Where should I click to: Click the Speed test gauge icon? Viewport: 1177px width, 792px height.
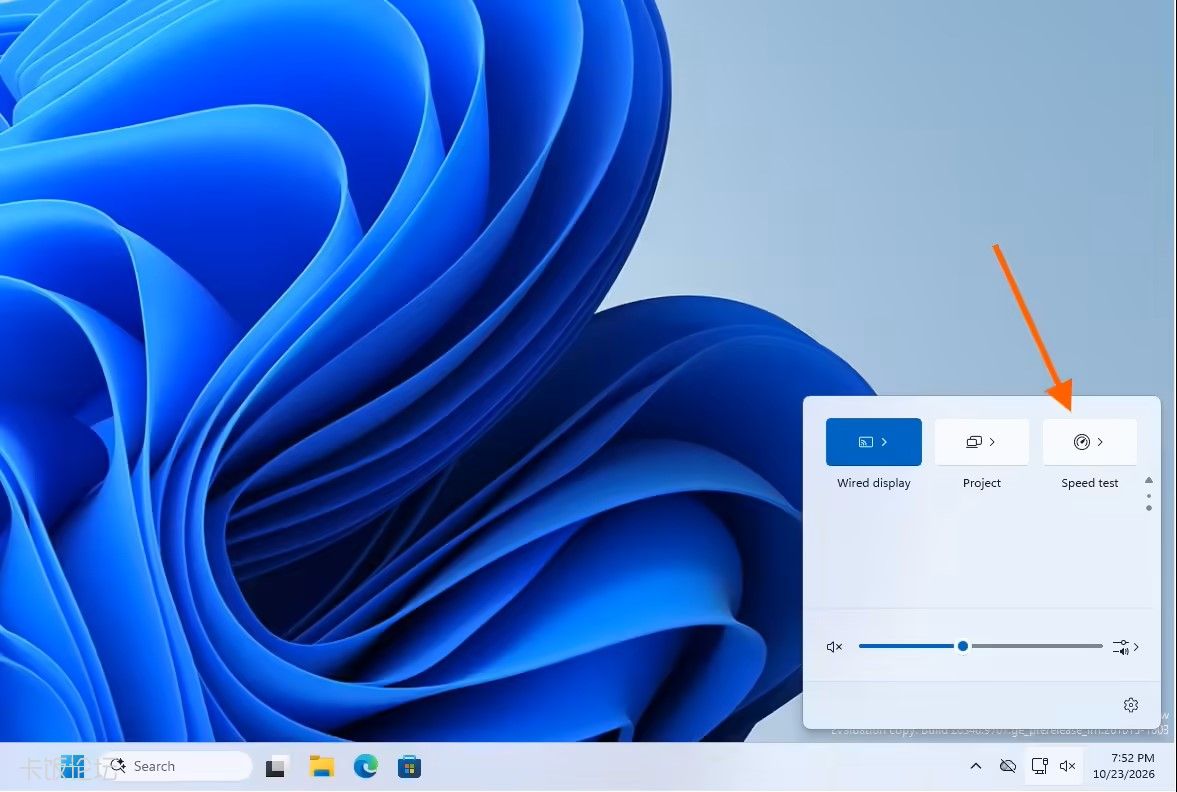[x=1082, y=441]
